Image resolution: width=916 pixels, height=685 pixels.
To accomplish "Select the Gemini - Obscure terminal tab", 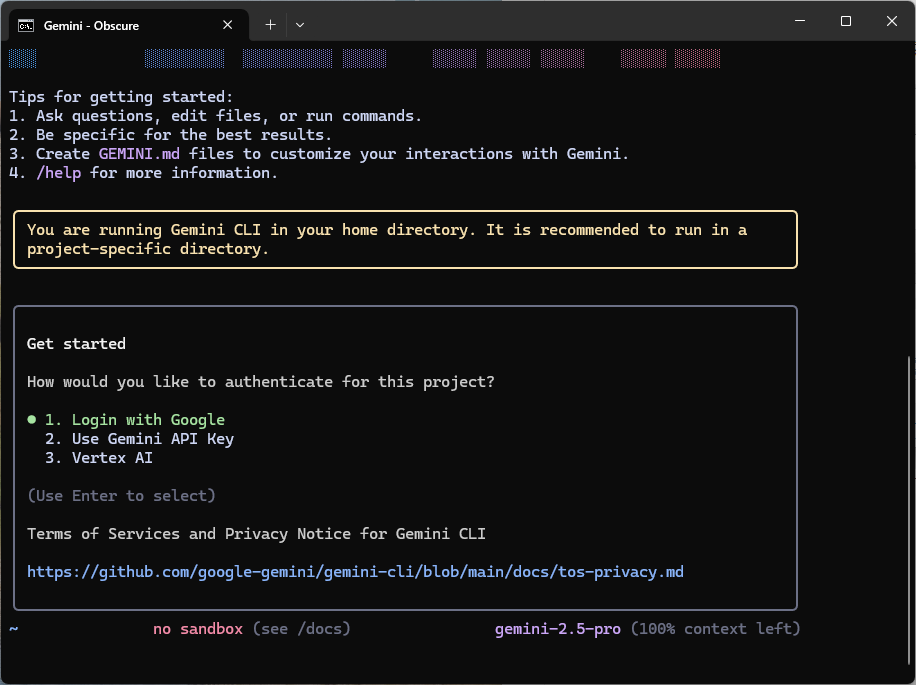I will click(x=129, y=25).
